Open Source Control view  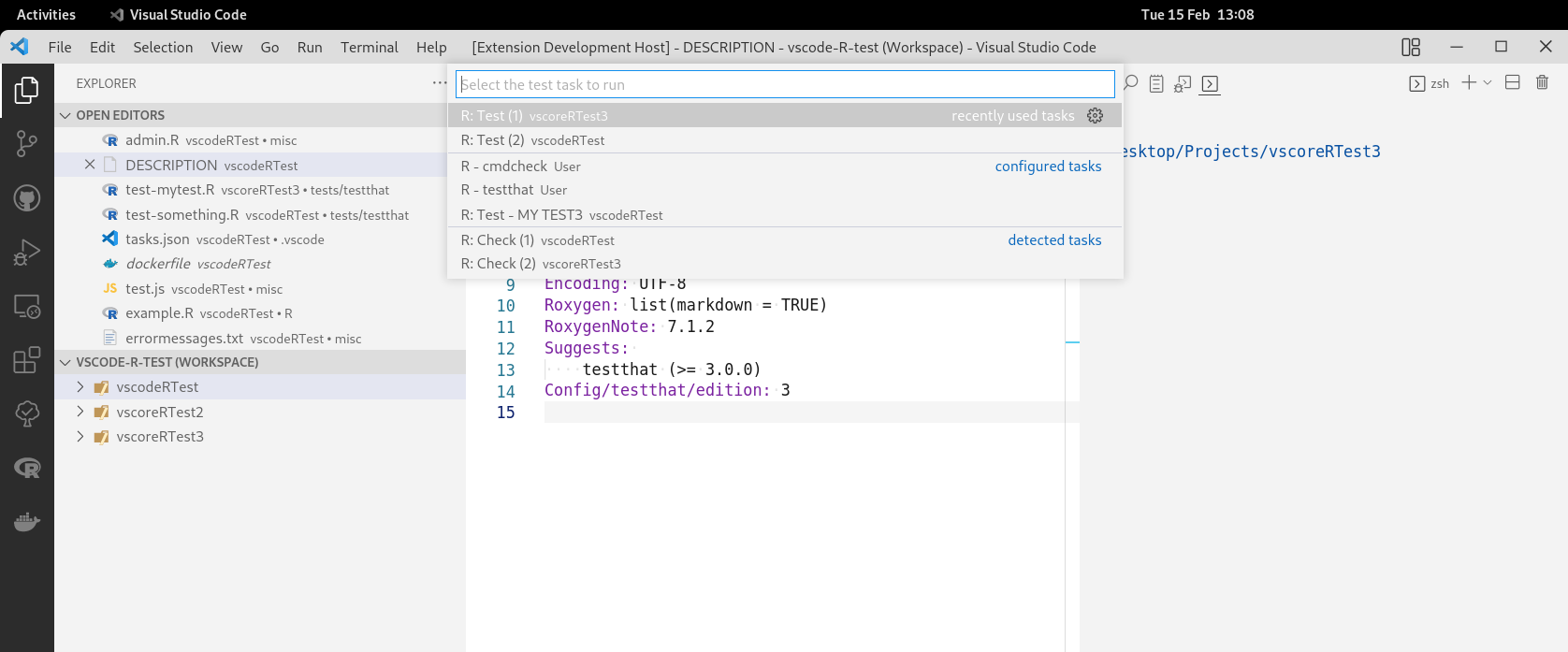click(27, 143)
